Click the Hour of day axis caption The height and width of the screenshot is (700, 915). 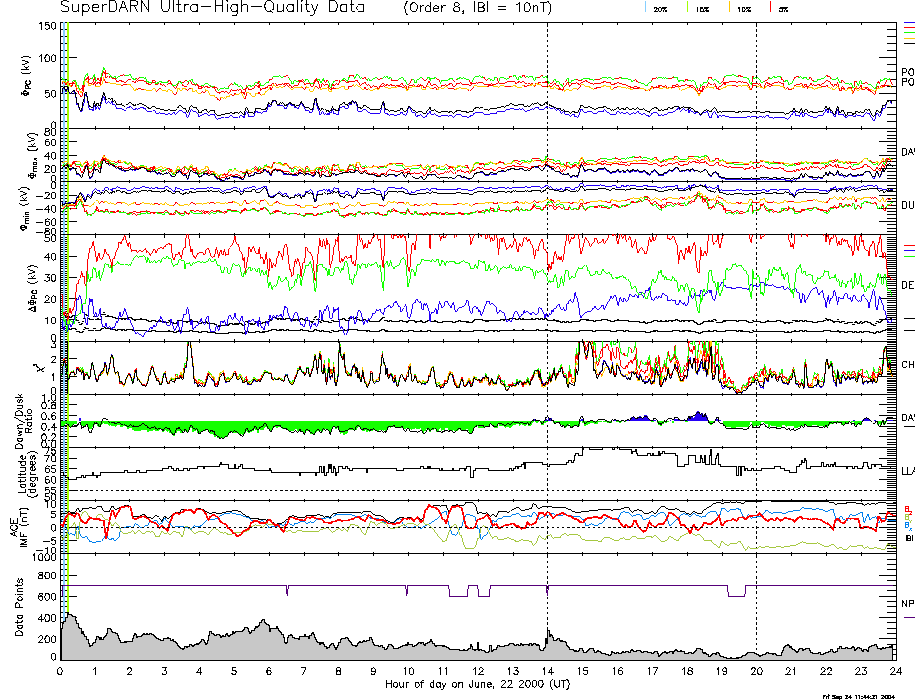point(477,684)
